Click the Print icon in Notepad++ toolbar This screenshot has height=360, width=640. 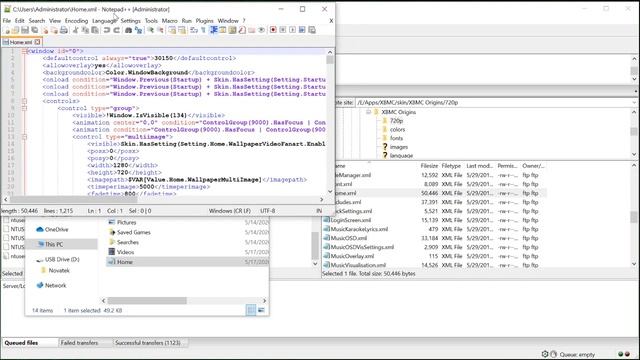click(x=64, y=30)
